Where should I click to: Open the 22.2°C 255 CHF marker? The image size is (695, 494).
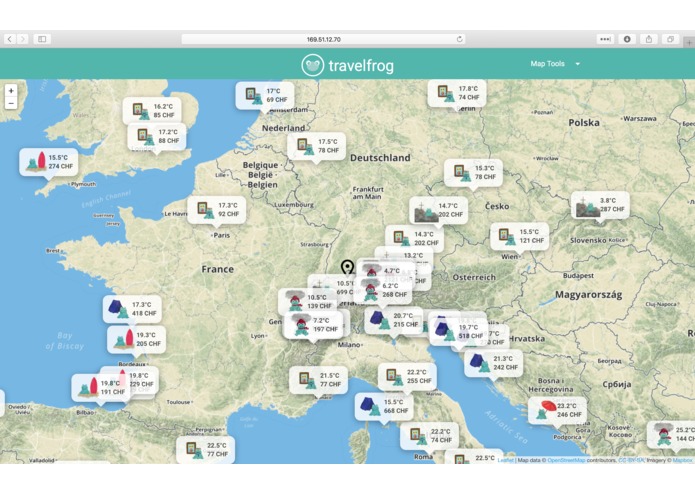(407, 377)
